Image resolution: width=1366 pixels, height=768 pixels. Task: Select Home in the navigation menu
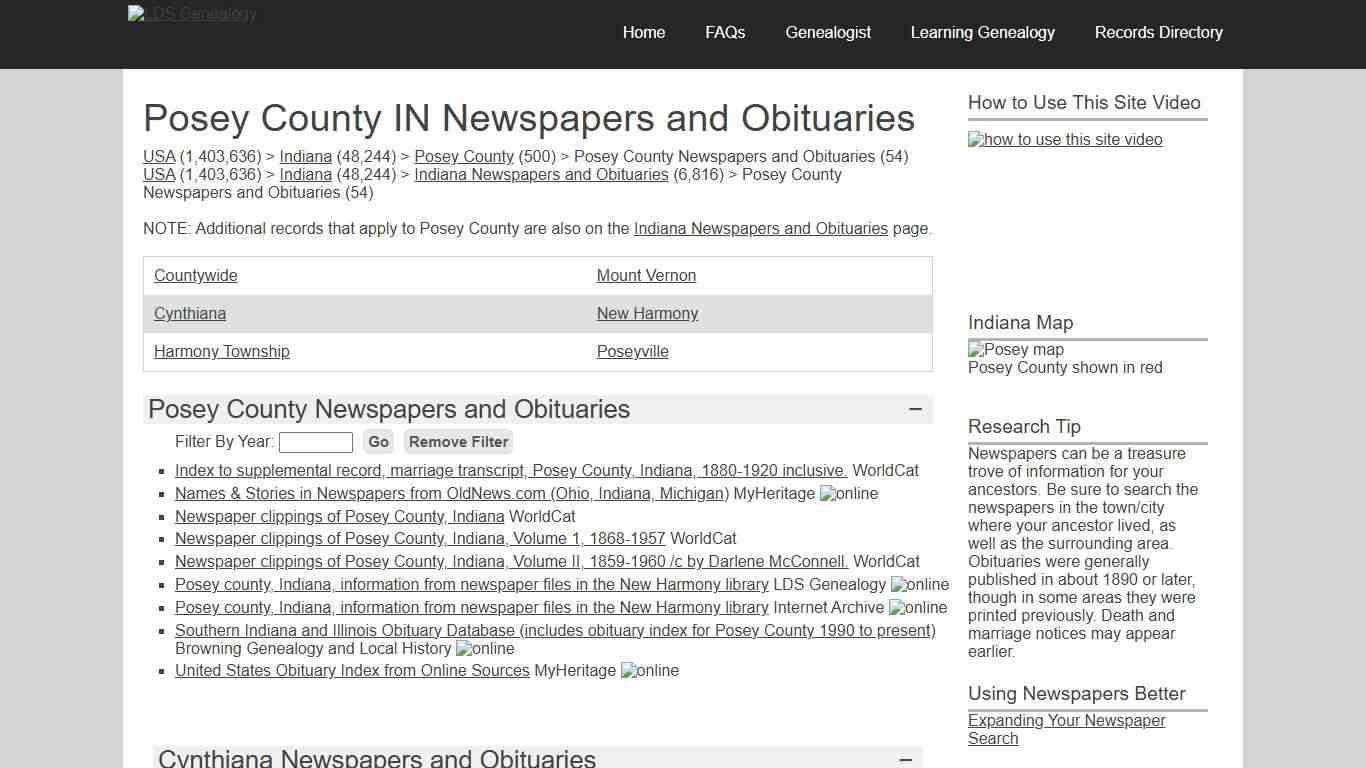coord(643,33)
